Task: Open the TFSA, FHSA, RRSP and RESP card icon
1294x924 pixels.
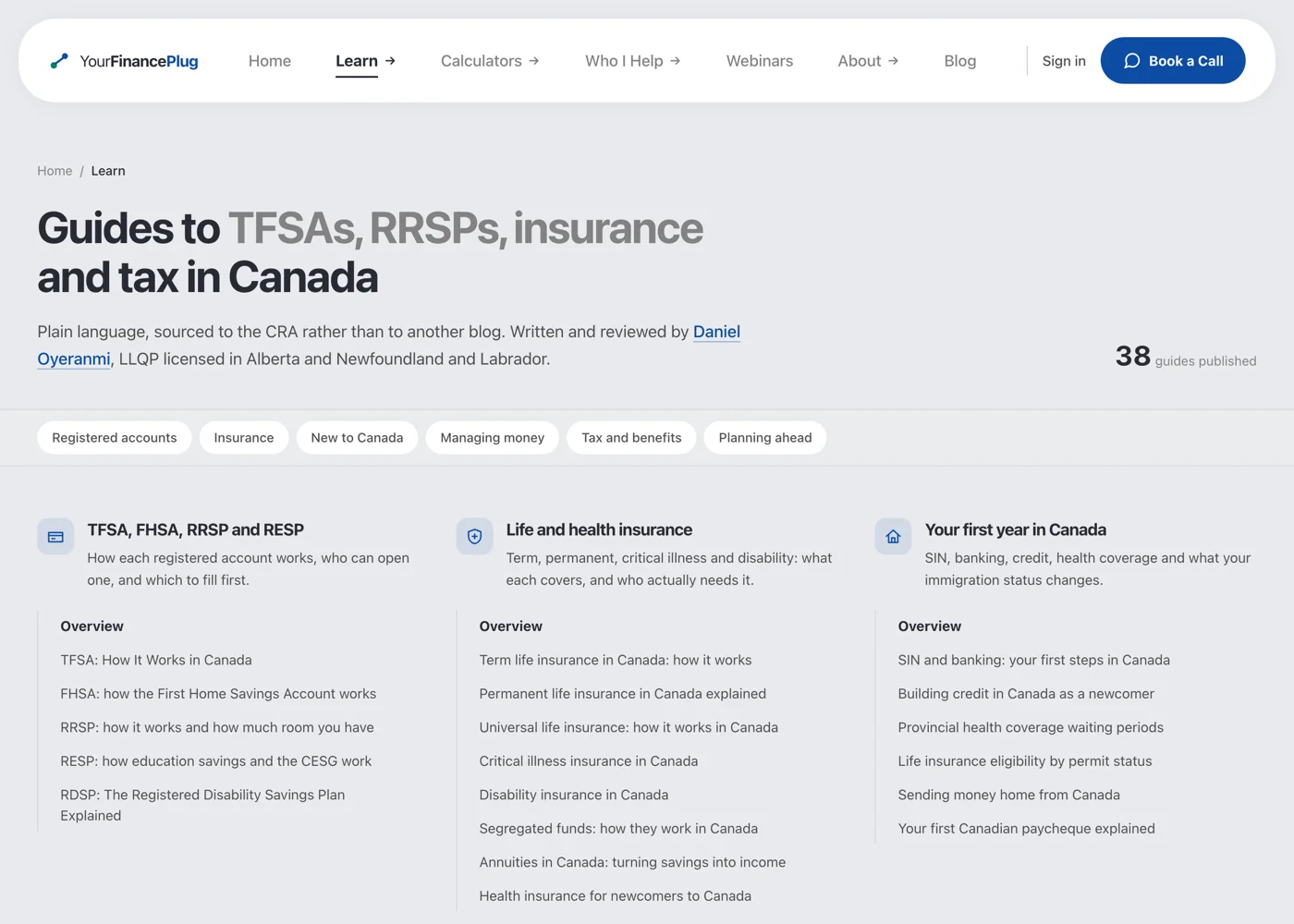Action: point(55,537)
